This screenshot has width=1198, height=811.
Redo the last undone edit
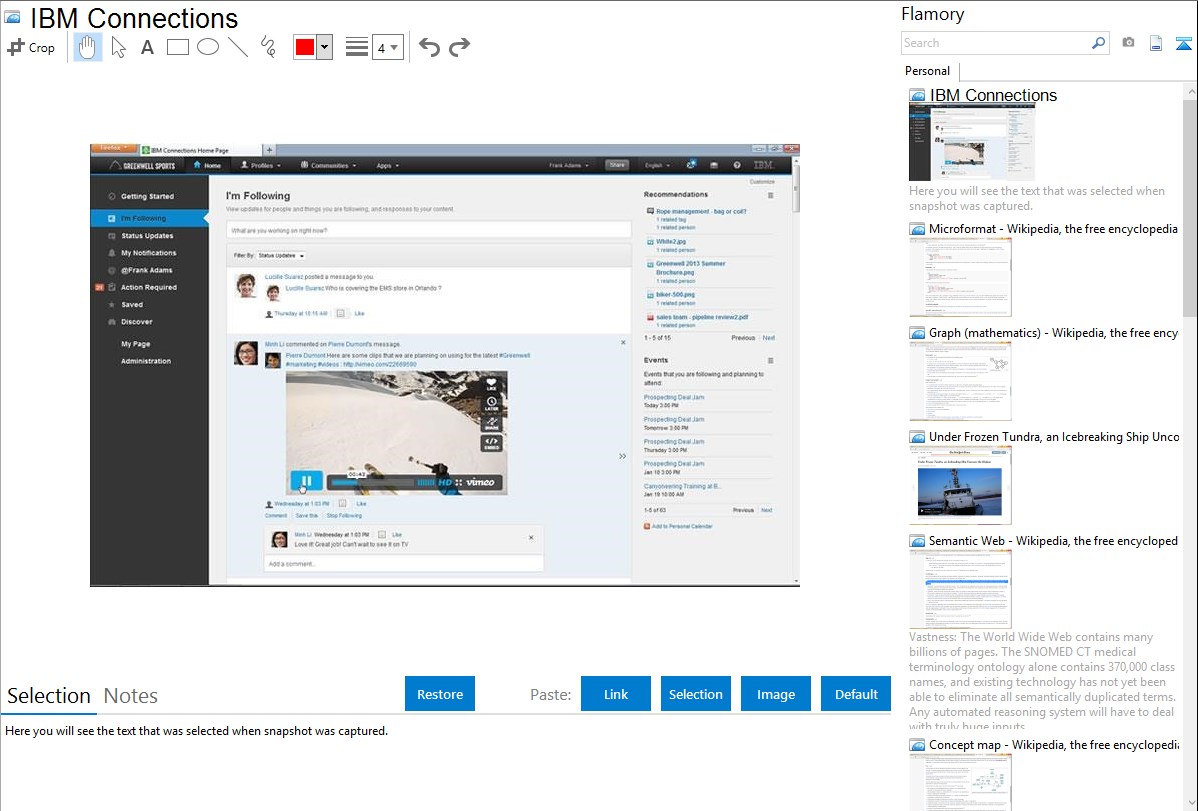click(459, 47)
